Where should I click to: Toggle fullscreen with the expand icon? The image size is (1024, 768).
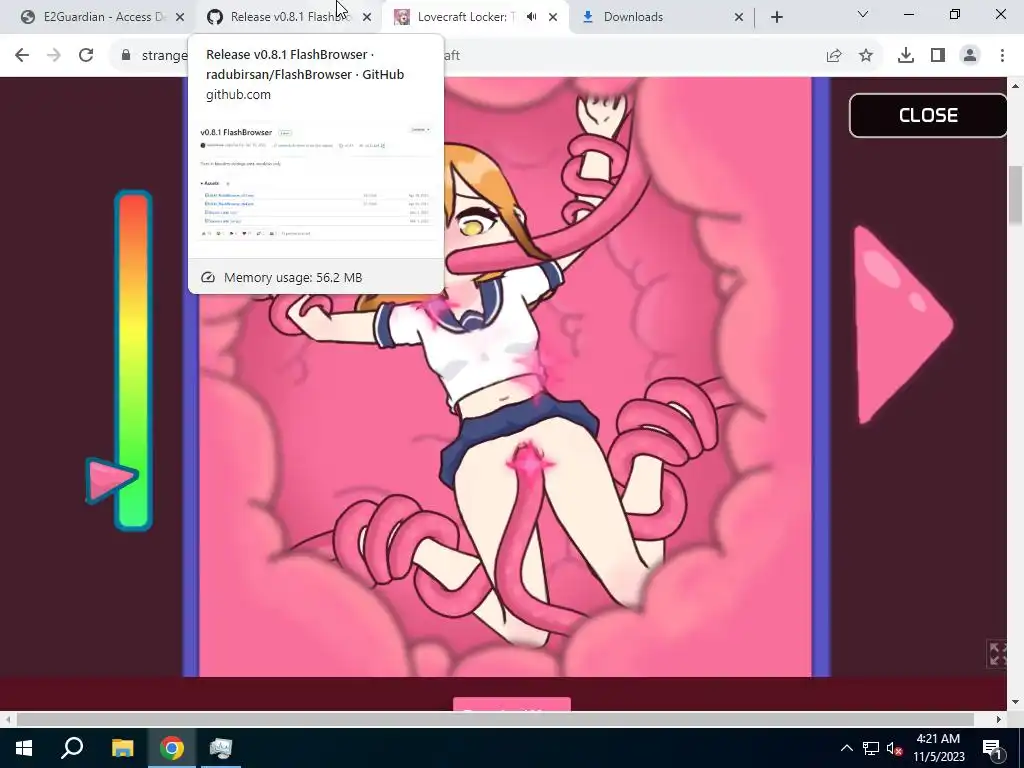(997, 654)
